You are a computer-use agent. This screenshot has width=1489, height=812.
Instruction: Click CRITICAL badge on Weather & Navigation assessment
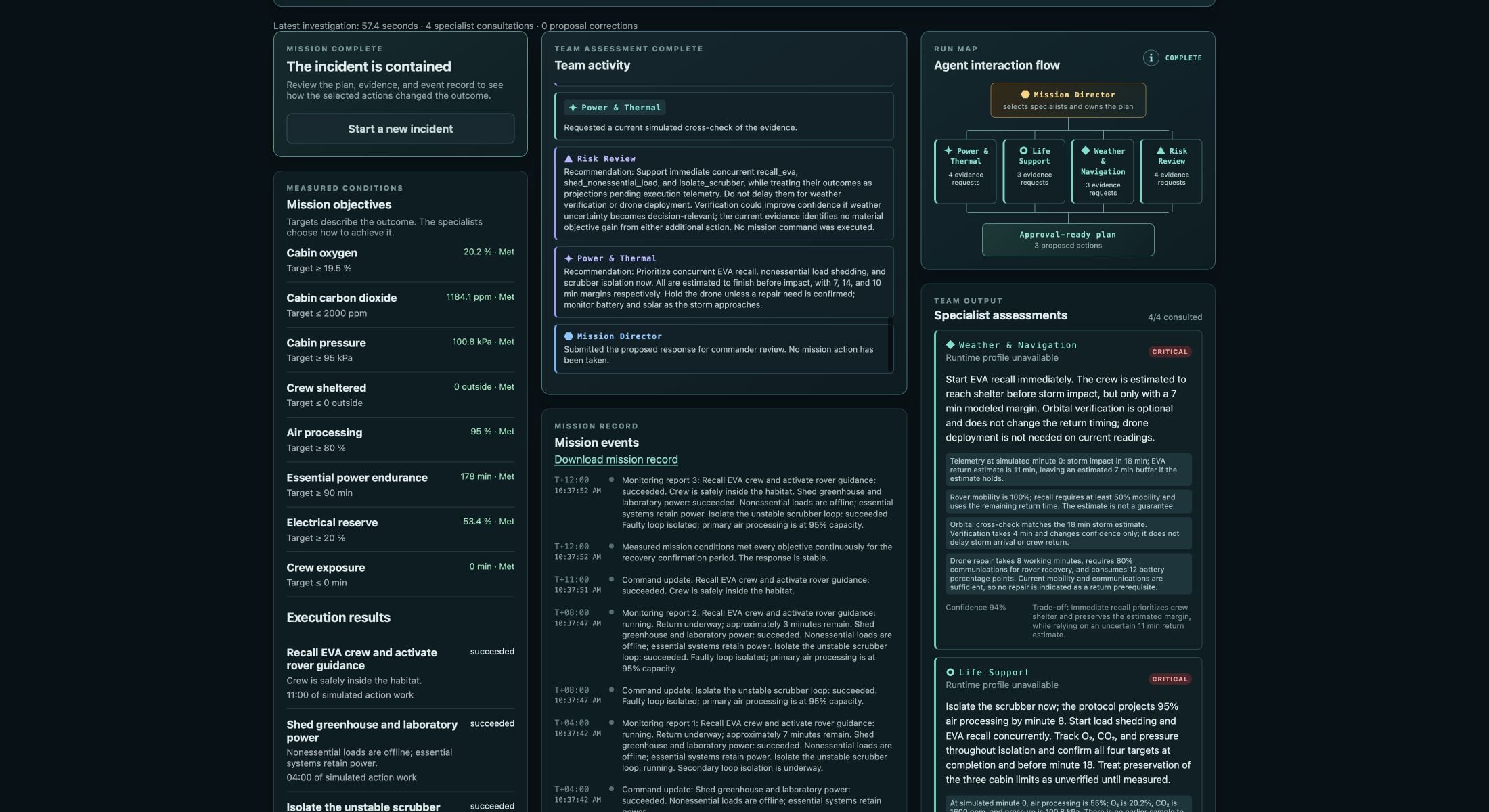[1170, 352]
